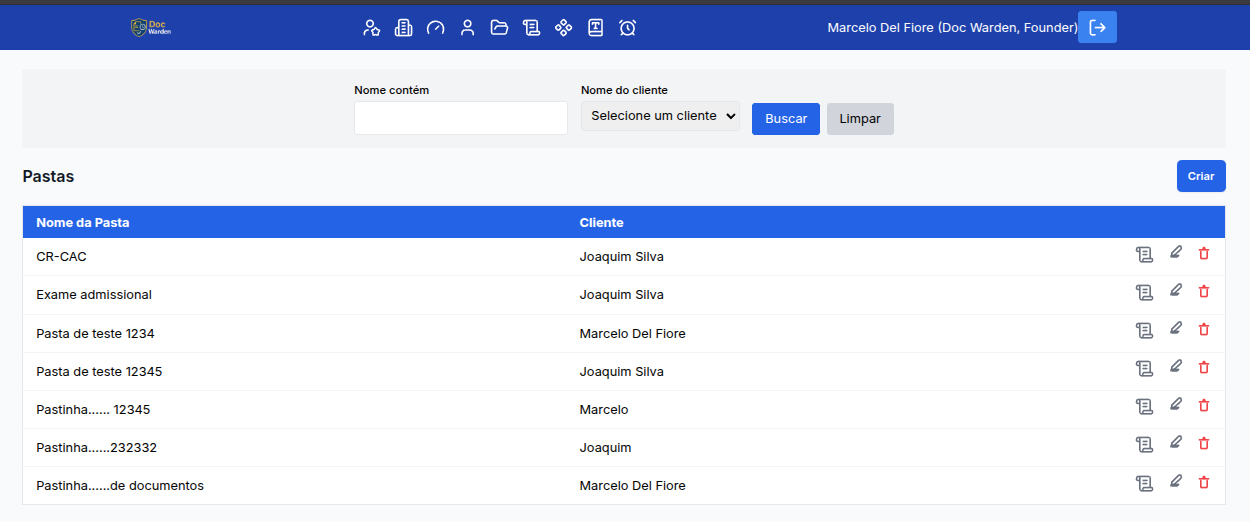View documents of Pasta de teste 1234

(1144, 330)
